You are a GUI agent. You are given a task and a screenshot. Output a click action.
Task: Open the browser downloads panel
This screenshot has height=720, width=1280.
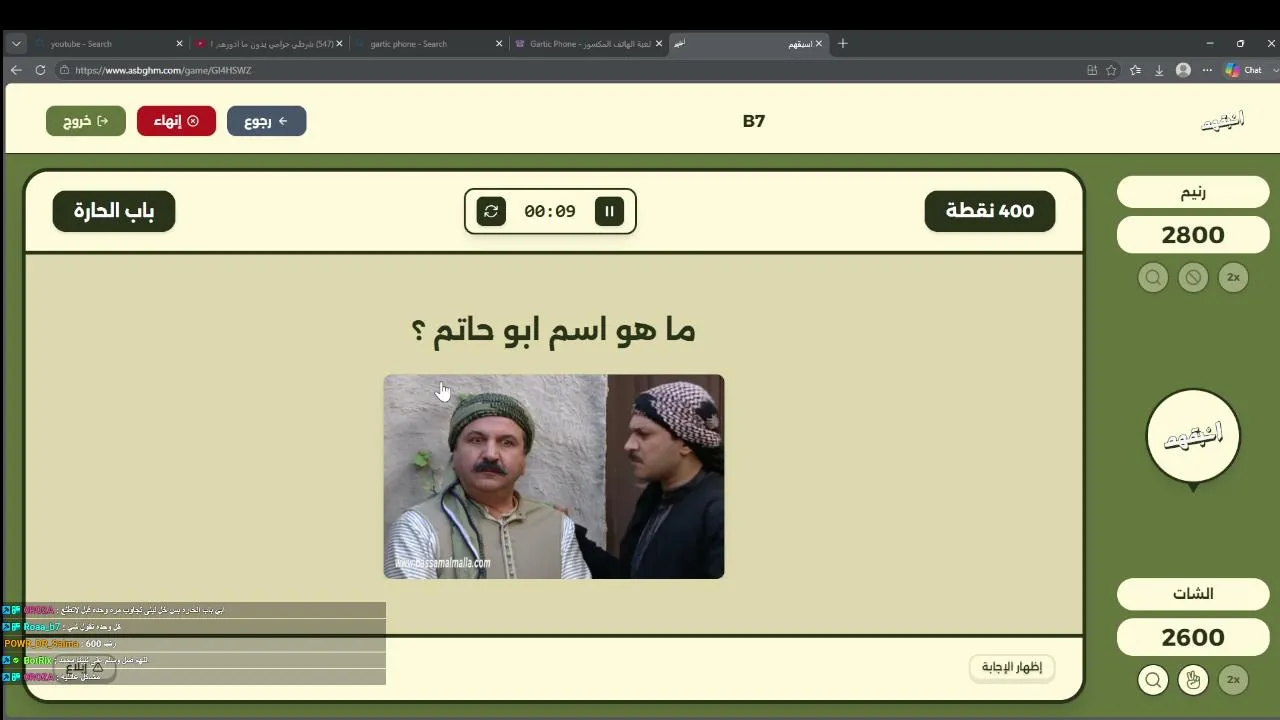(x=1159, y=70)
